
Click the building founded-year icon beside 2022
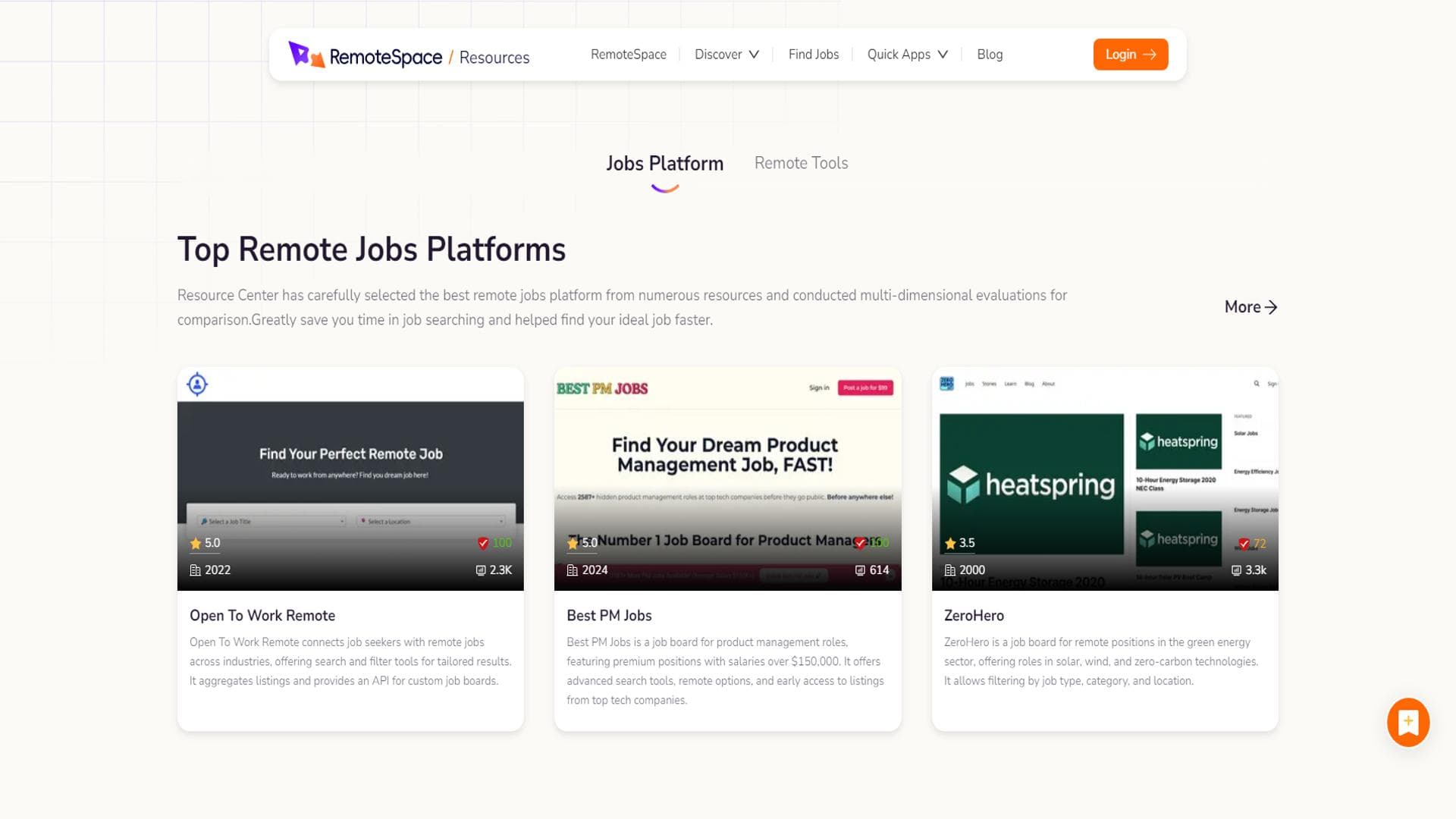[x=195, y=570]
